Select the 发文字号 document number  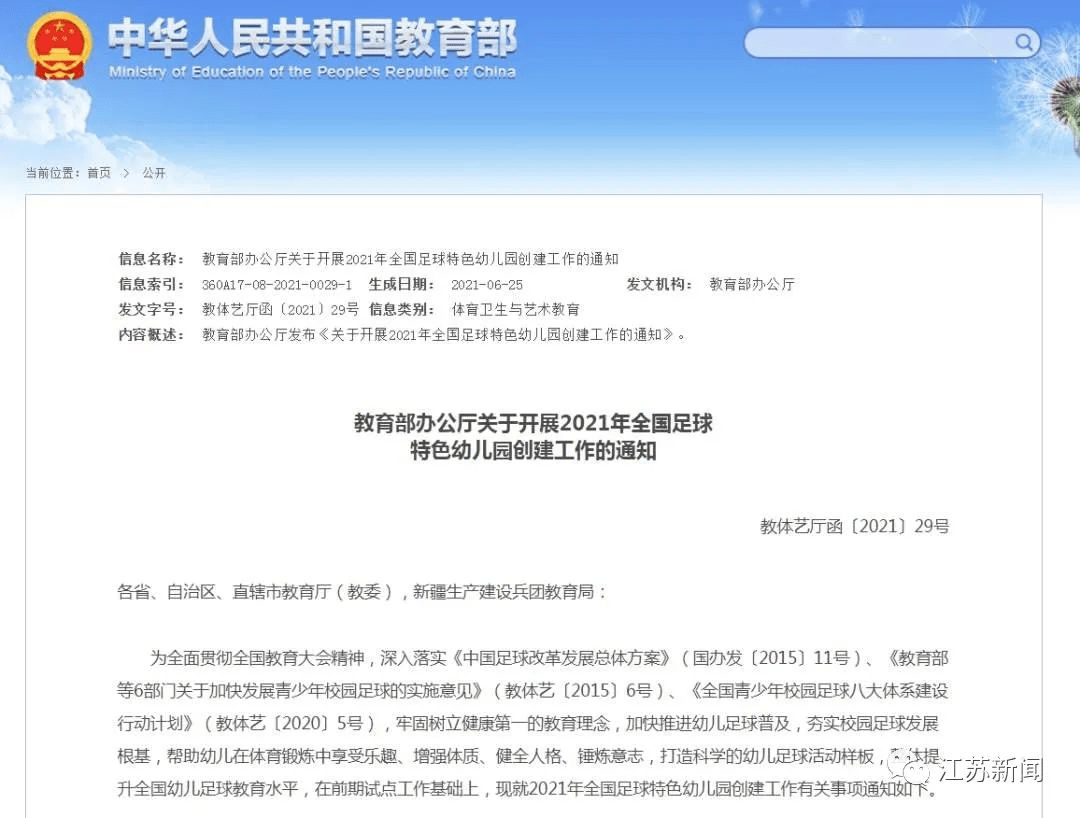pos(282,309)
